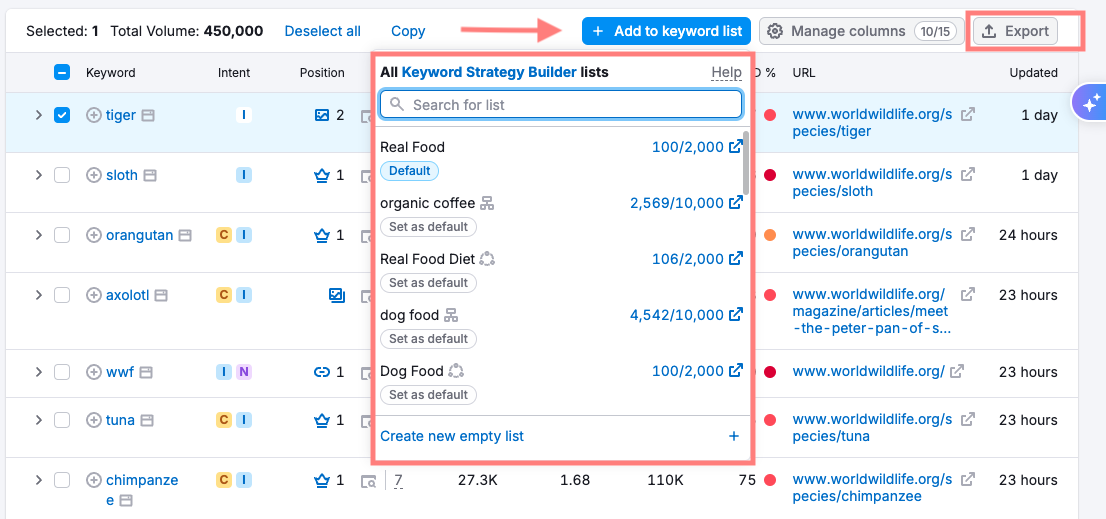Screen dimensions: 1106x519
Task: Click the Export button
Action: pos(1015,31)
